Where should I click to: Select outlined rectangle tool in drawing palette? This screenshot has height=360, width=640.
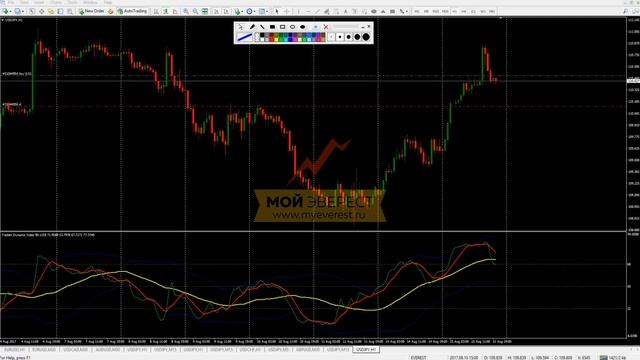(282, 27)
